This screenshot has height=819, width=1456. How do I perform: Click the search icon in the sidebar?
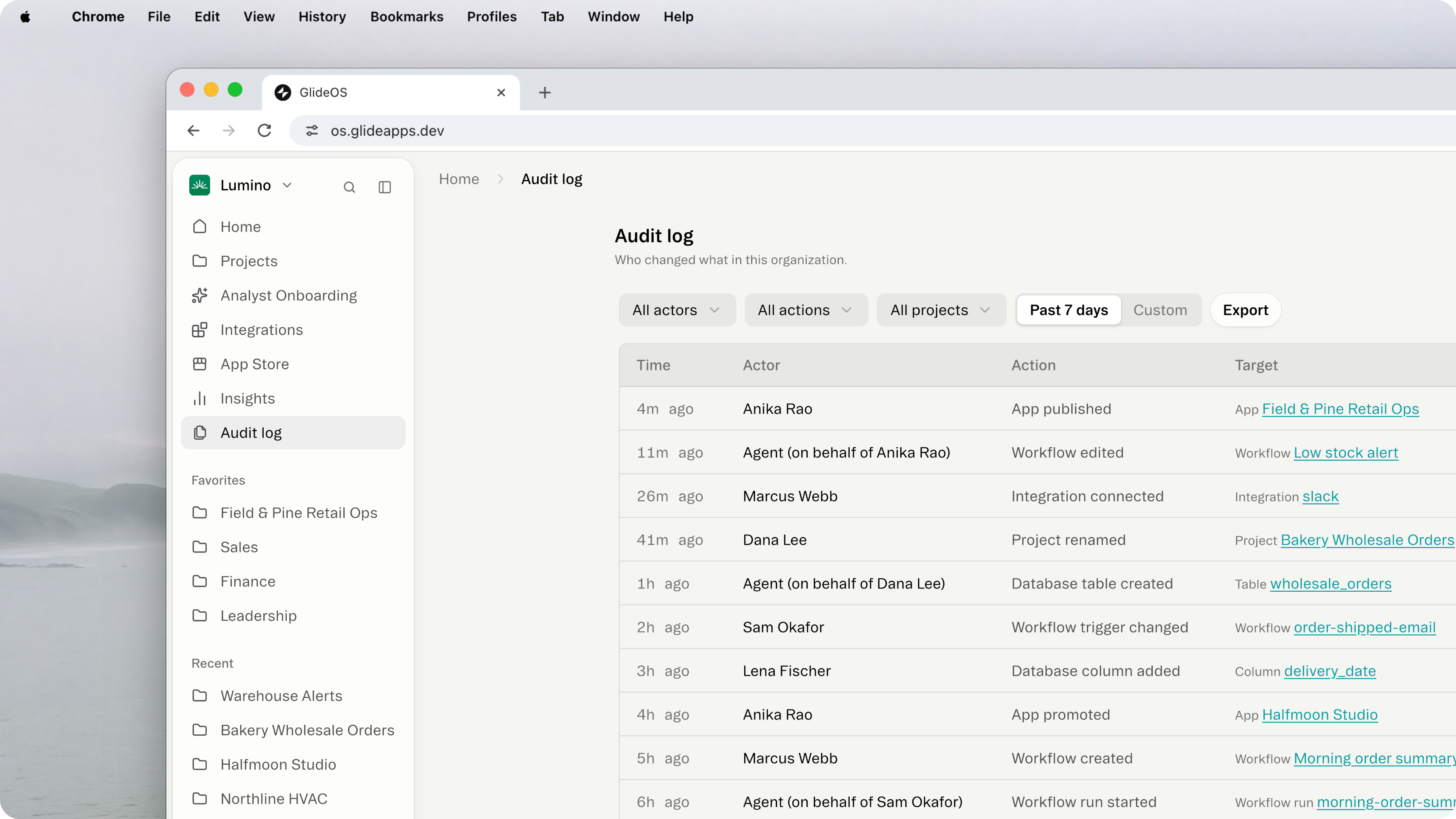[349, 187]
